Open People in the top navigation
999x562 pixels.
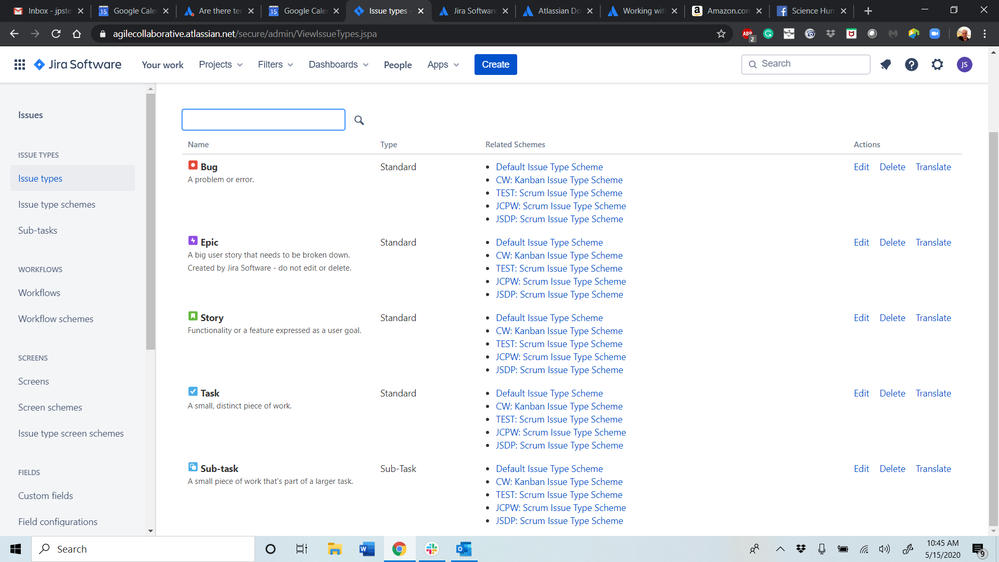398,64
